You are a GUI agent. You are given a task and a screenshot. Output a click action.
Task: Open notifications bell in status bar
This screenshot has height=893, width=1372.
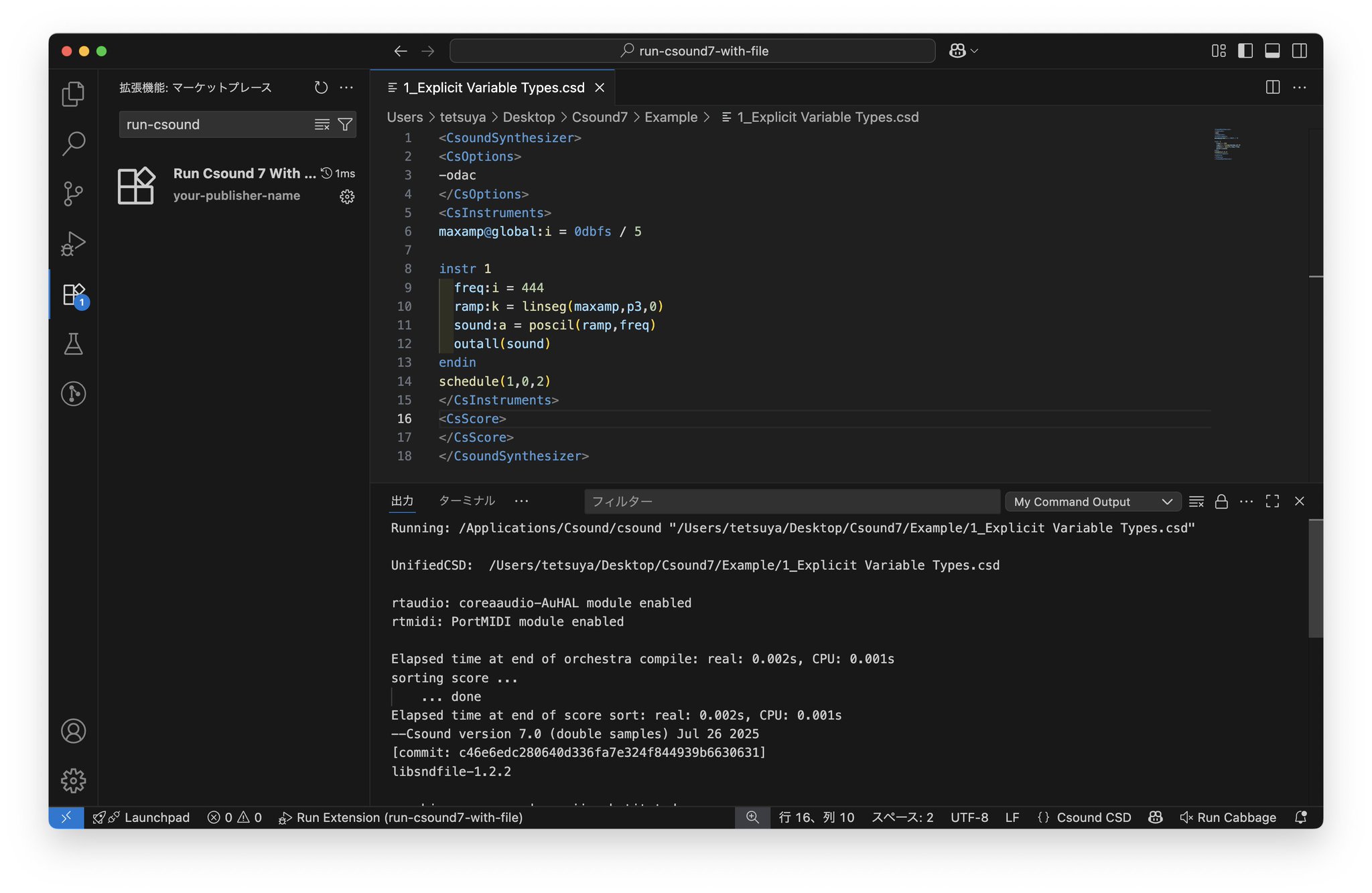coord(1301,817)
